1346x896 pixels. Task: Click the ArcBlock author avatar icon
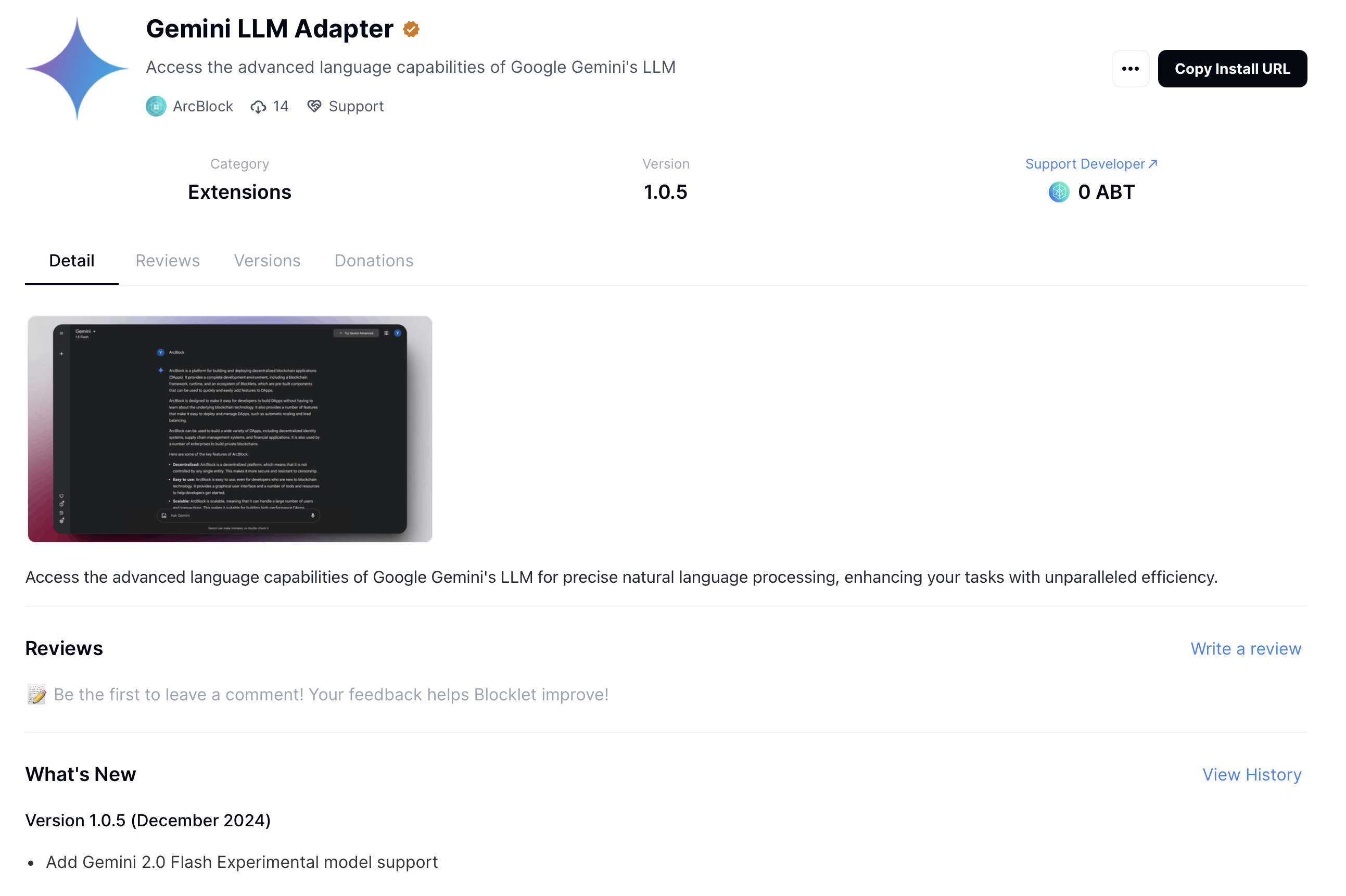[x=156, y=106]
